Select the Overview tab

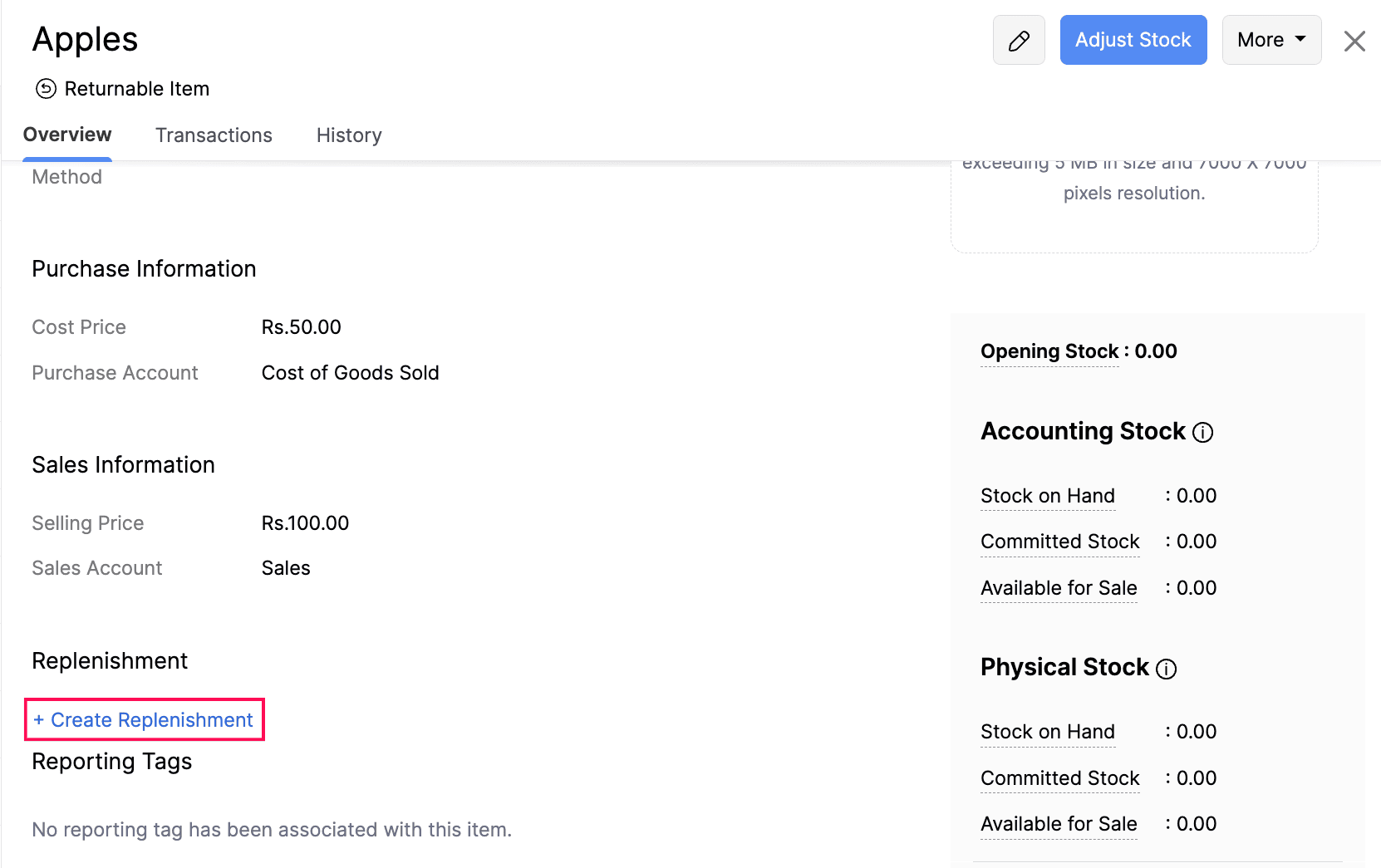pyautogui.click(x=67, y=135)
